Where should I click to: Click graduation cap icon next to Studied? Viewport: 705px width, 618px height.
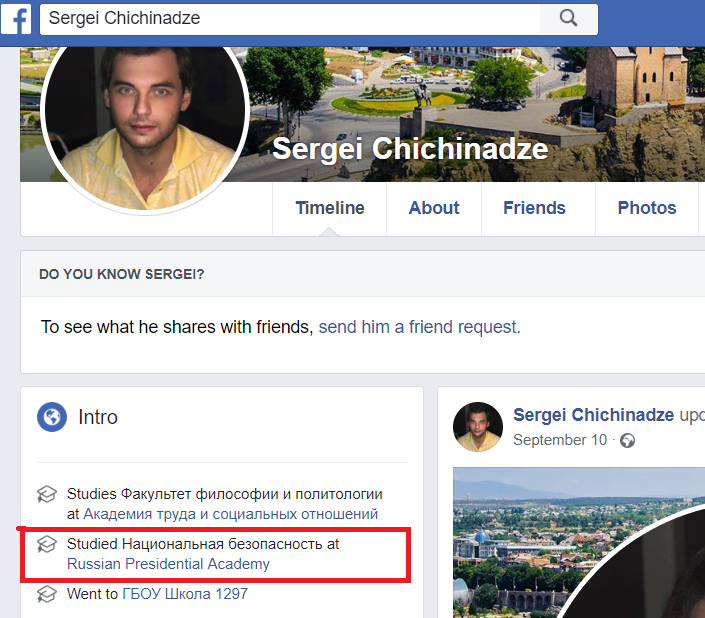[46, 544]
